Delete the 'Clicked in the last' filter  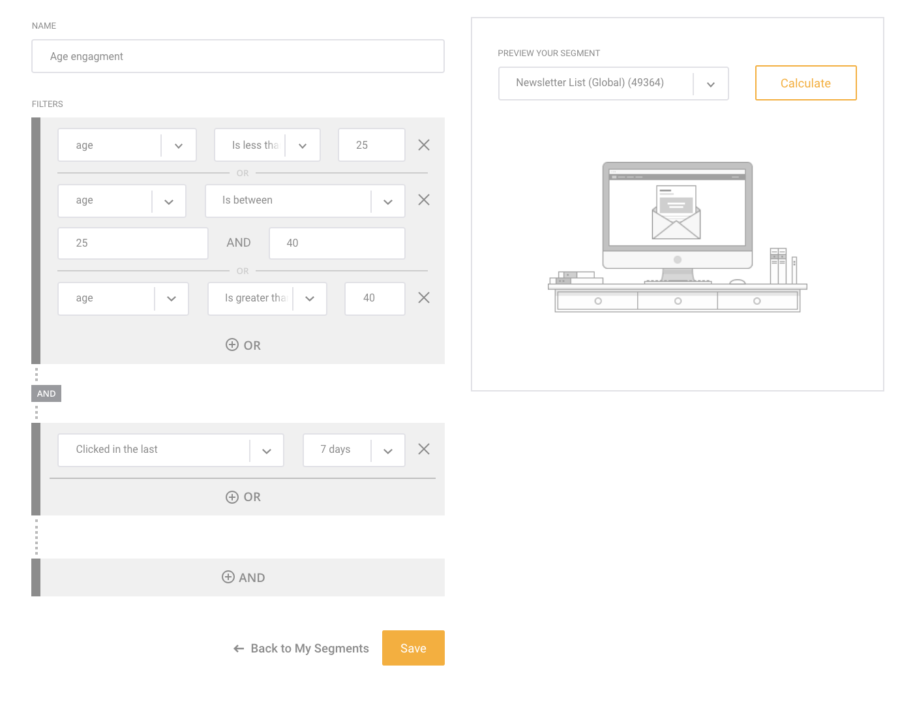tap(424, 449)
